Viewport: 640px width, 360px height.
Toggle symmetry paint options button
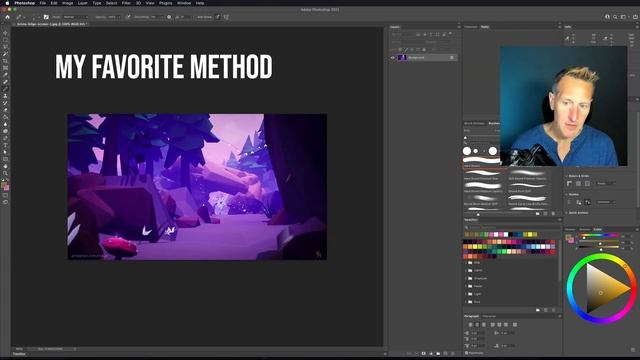226,17
